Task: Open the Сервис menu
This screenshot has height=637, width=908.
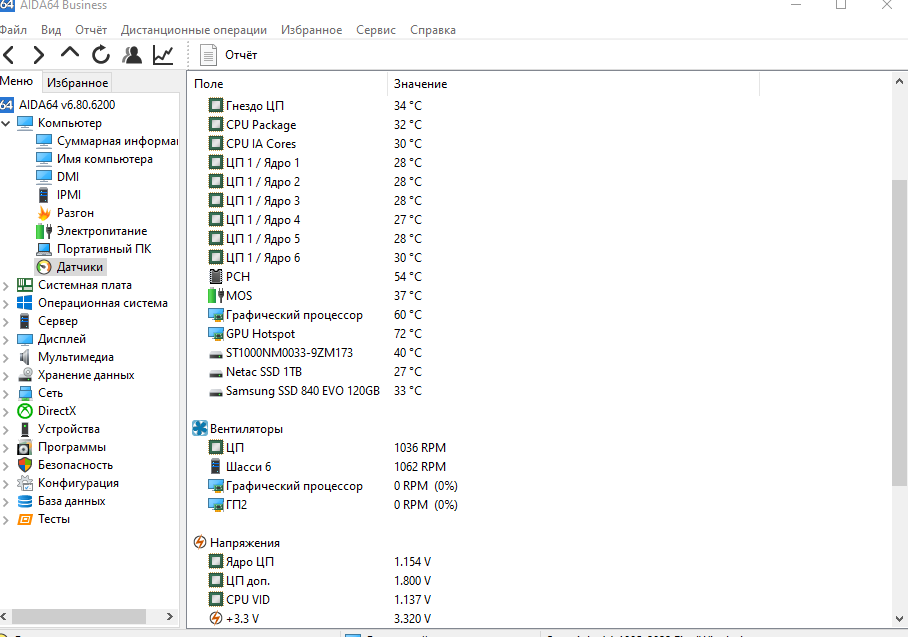Action: pos(376,30)
